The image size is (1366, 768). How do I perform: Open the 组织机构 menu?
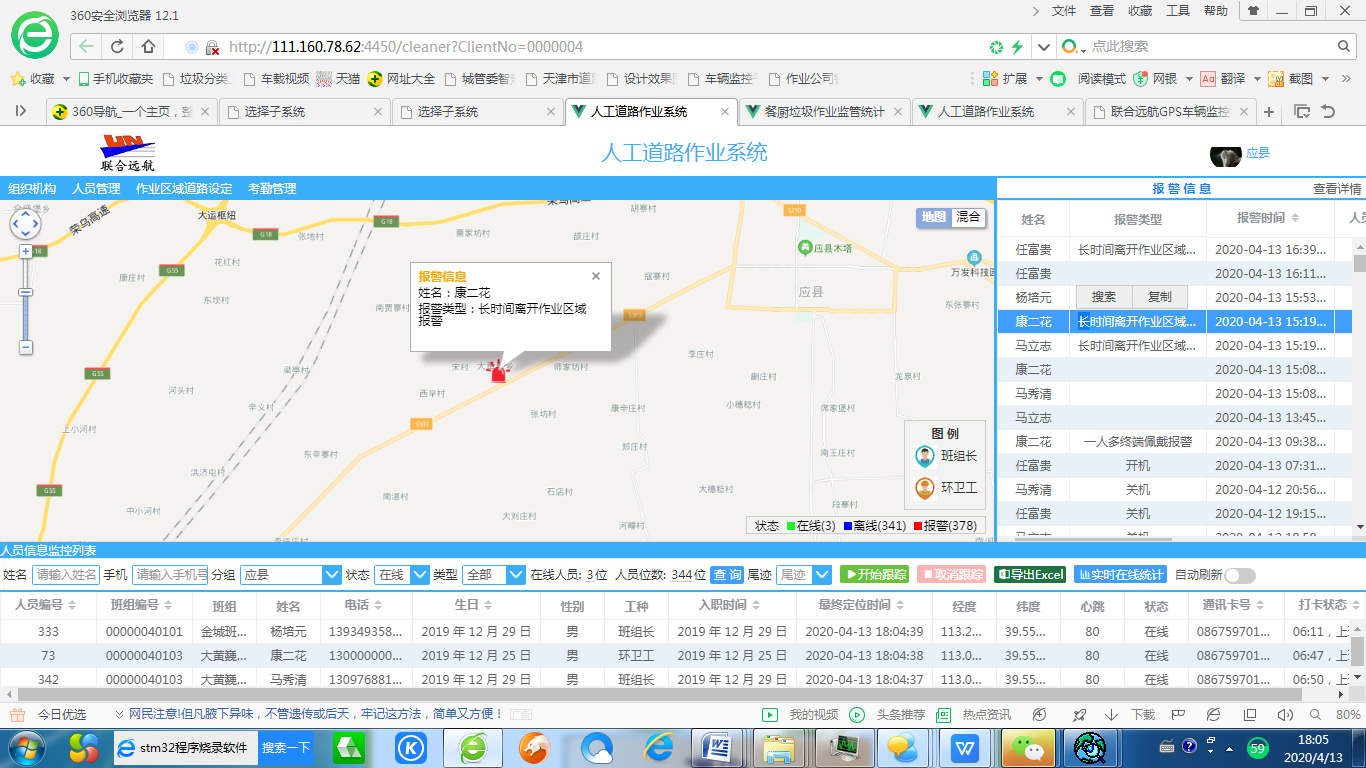[x=32, y=188]
